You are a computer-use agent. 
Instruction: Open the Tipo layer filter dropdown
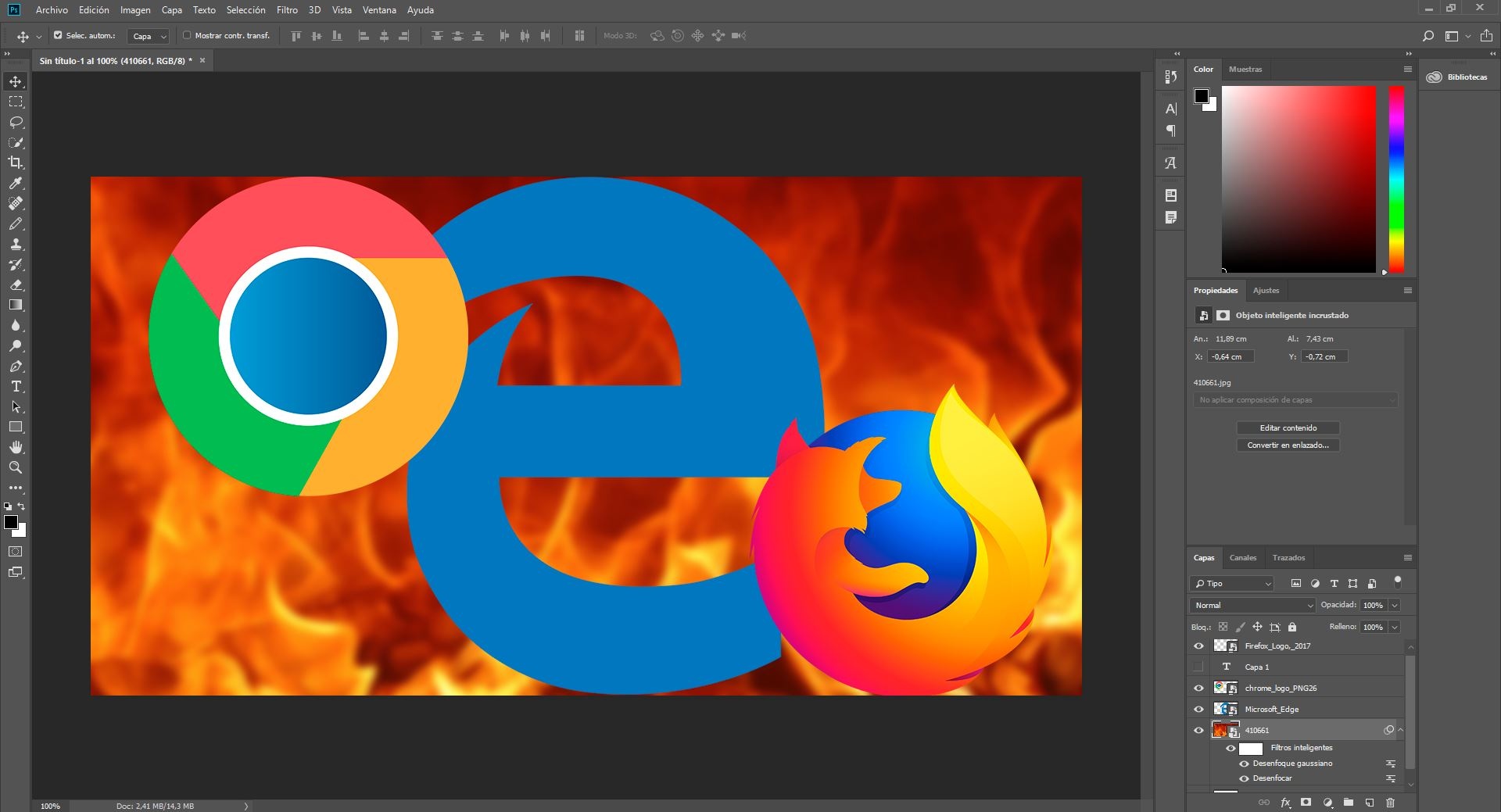tap(1232, 584)
